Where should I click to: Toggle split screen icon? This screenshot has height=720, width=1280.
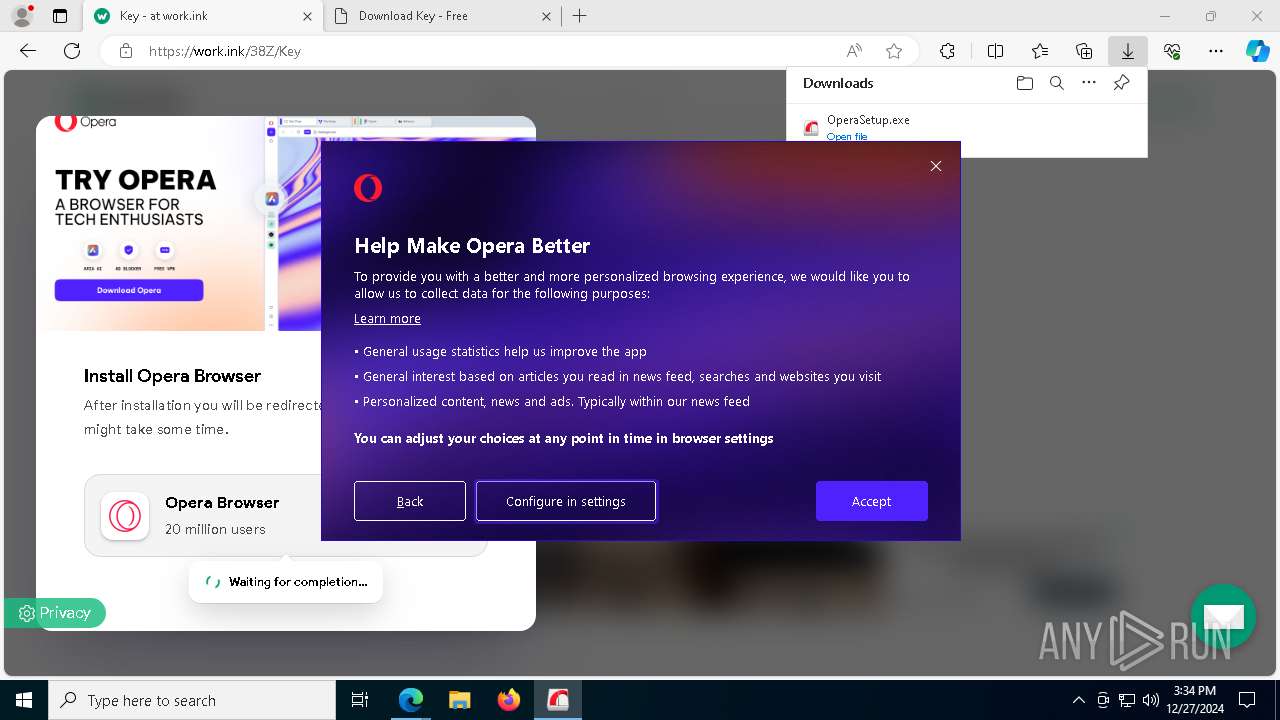click(995, 51)
